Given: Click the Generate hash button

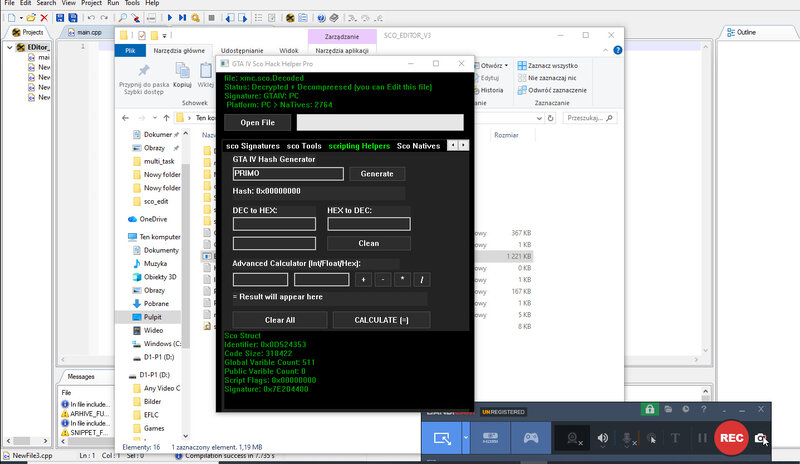Looking at the screenshot, I should click(x=377, y=174).
